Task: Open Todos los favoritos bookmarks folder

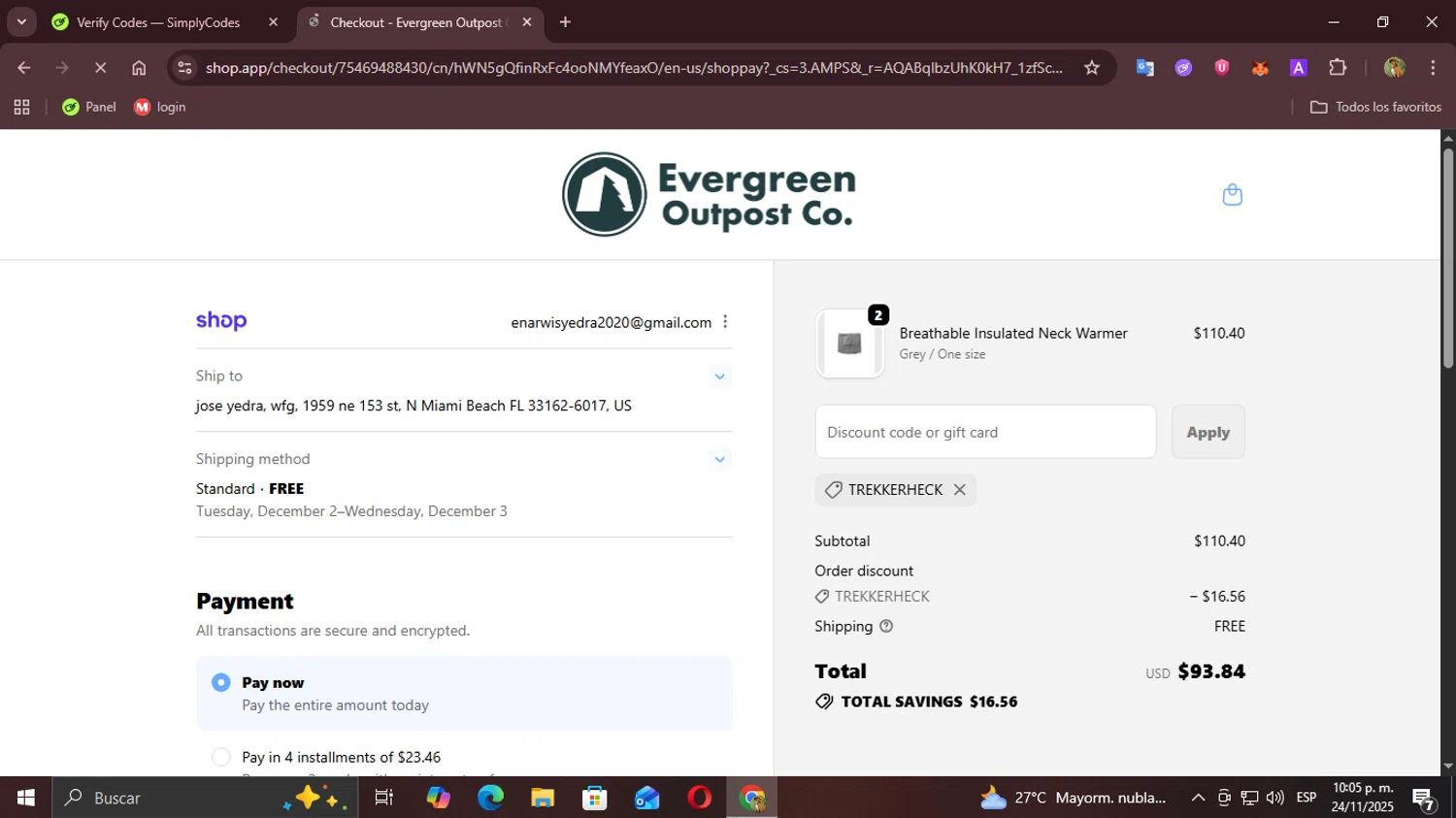Action: [x=1375, y=107]
